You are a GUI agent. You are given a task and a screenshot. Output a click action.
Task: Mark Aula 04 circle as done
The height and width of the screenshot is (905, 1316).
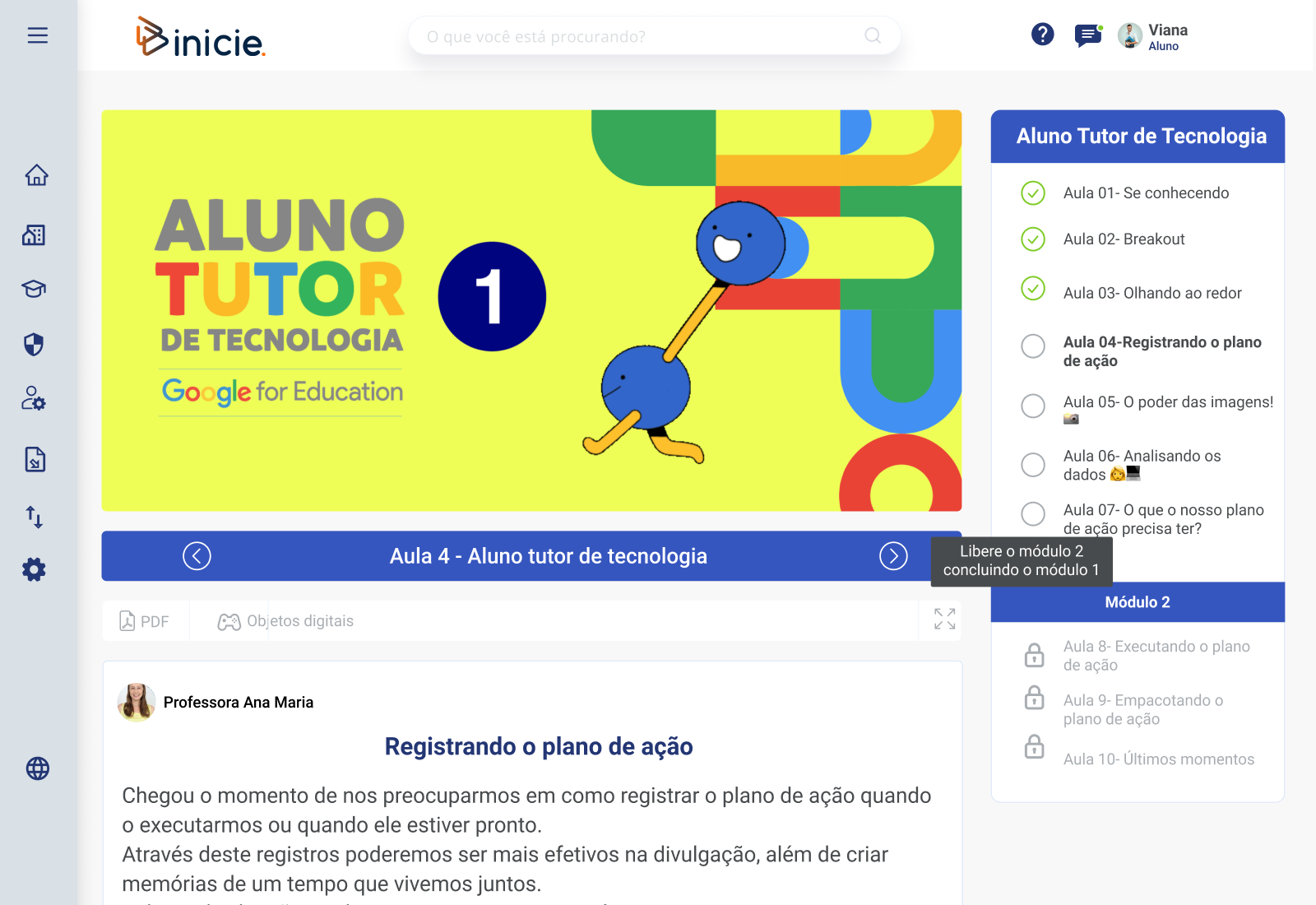tap(1033, 346)
